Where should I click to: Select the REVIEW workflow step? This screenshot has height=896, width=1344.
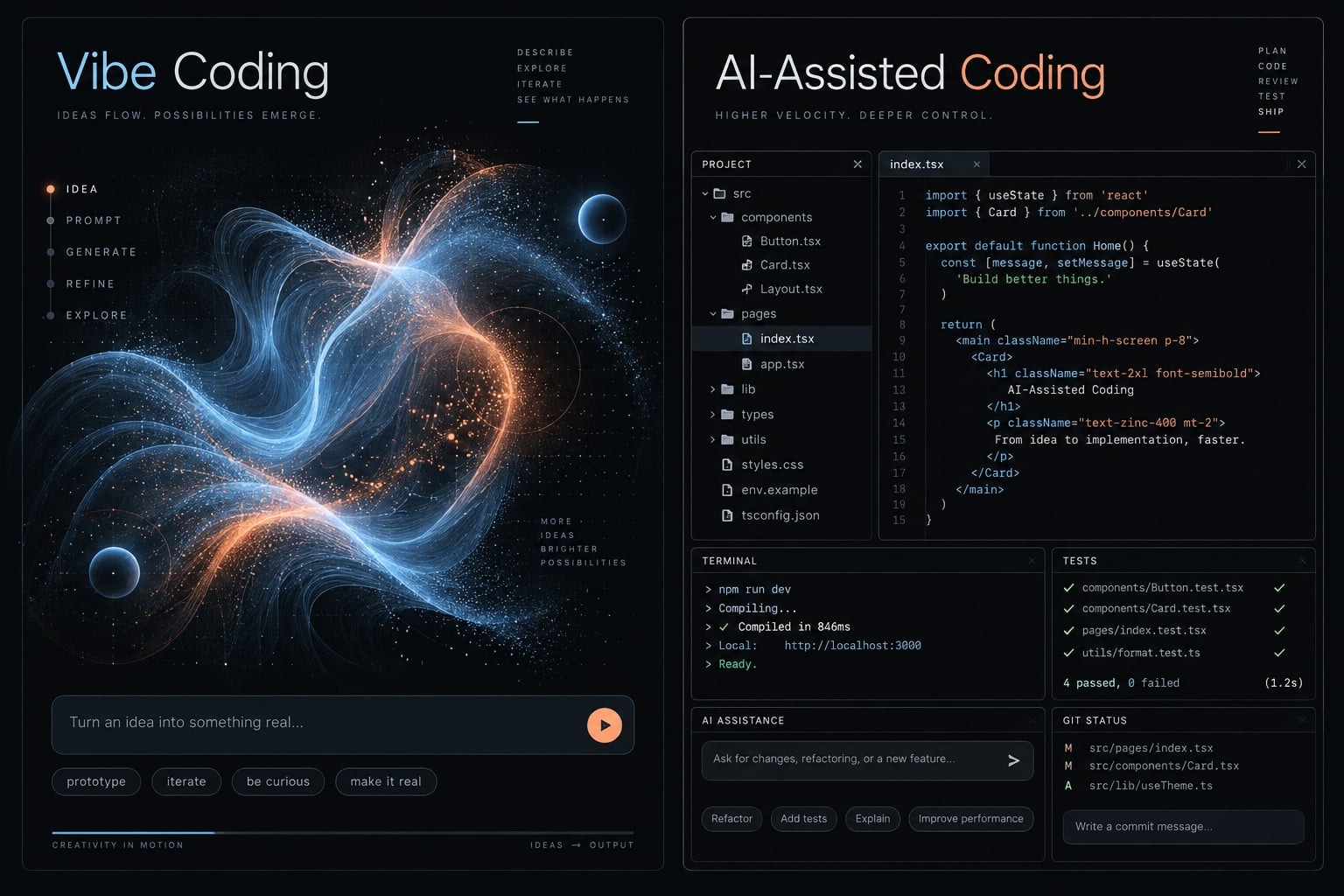(x=1278, y=81)
